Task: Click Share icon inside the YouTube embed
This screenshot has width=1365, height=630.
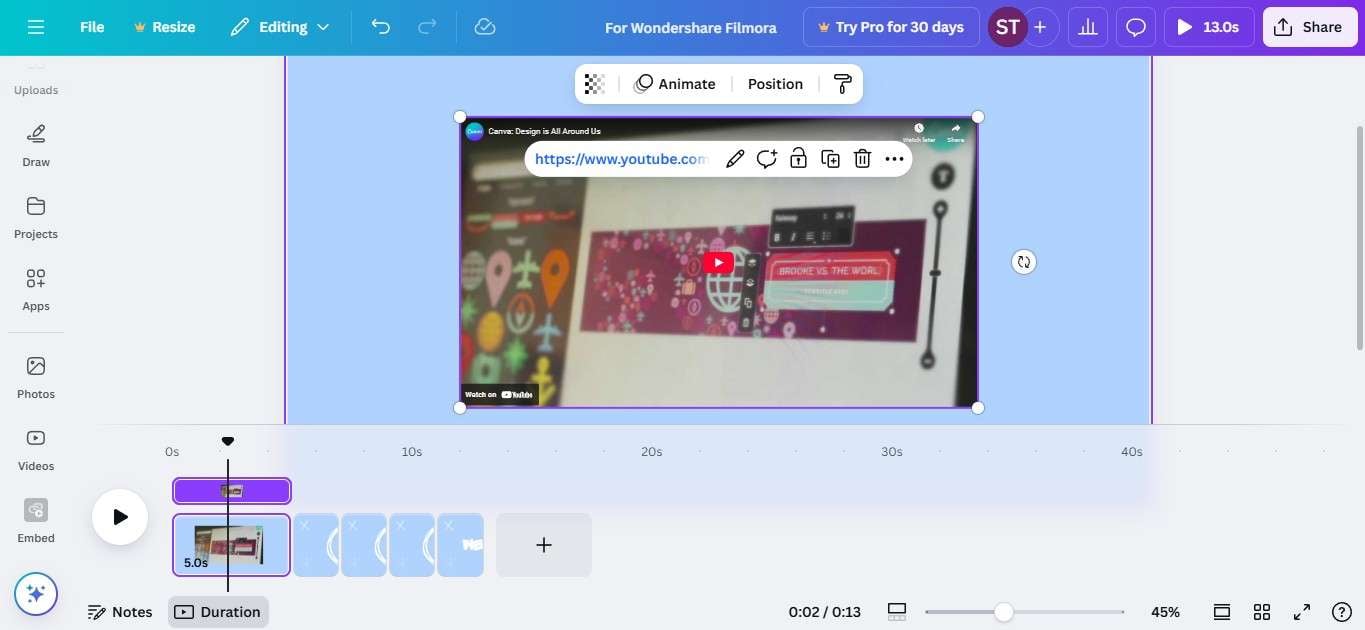Action: [955, 132]
